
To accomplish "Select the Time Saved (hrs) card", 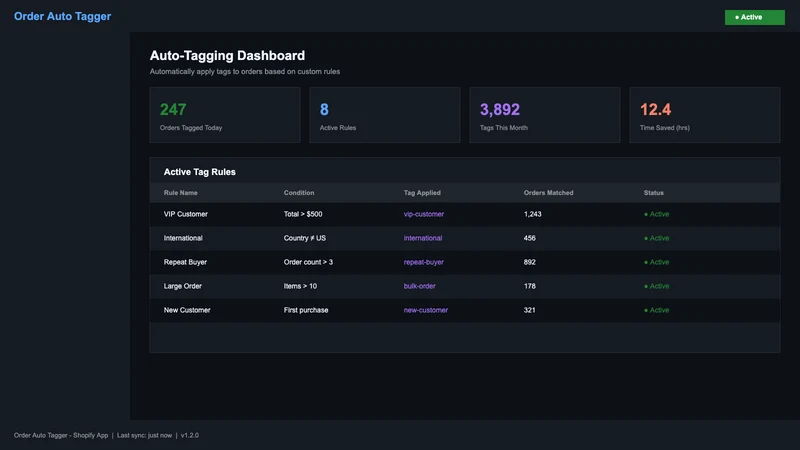I will point(705,115).
